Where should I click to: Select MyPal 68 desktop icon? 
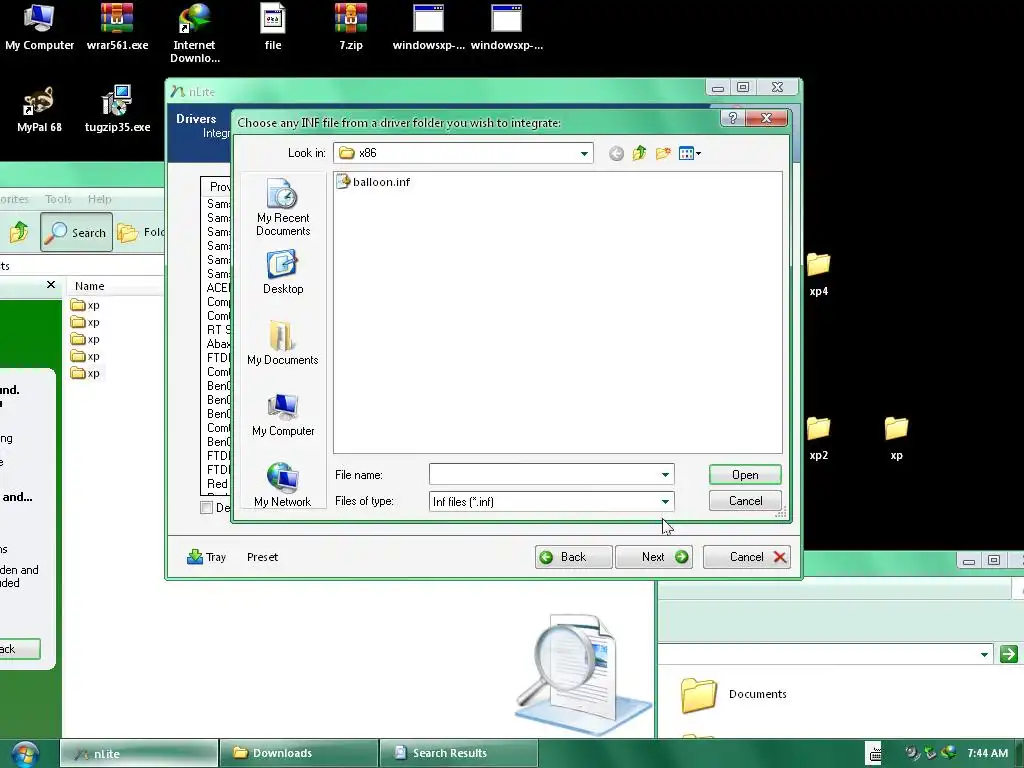pos(39,109)
